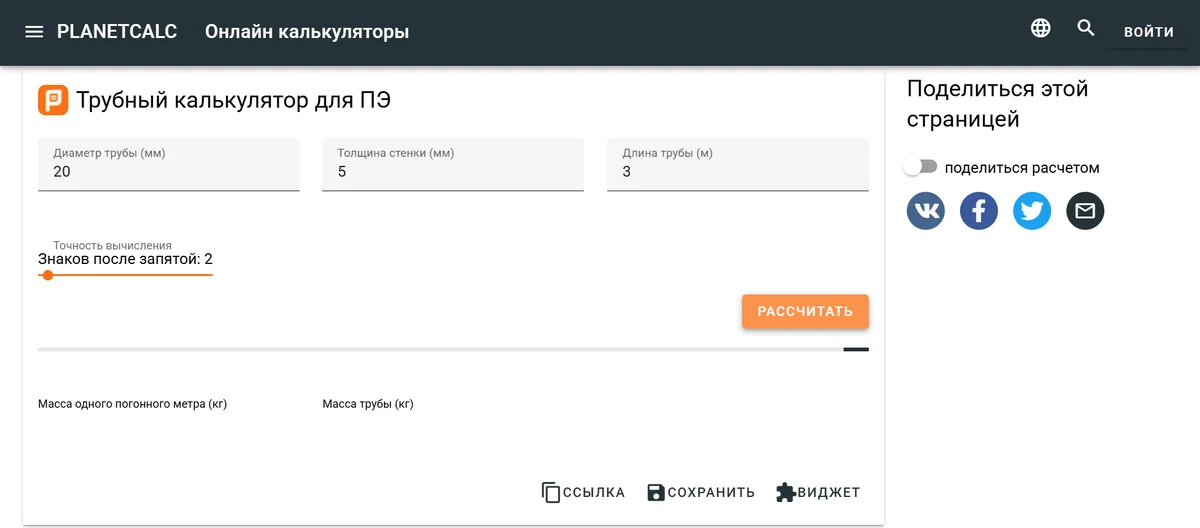Open the hamburger navigation menu
Image resolution: width=1200 pixels, height=528 pixels.
pyautogui.click(x=34, y=32)
